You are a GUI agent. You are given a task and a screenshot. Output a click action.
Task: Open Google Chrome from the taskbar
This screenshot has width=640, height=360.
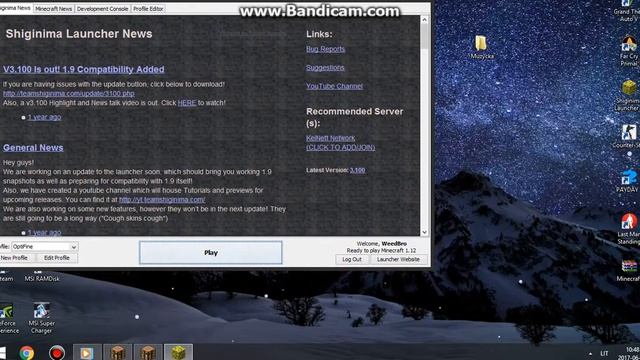click(x=27, y=353)
